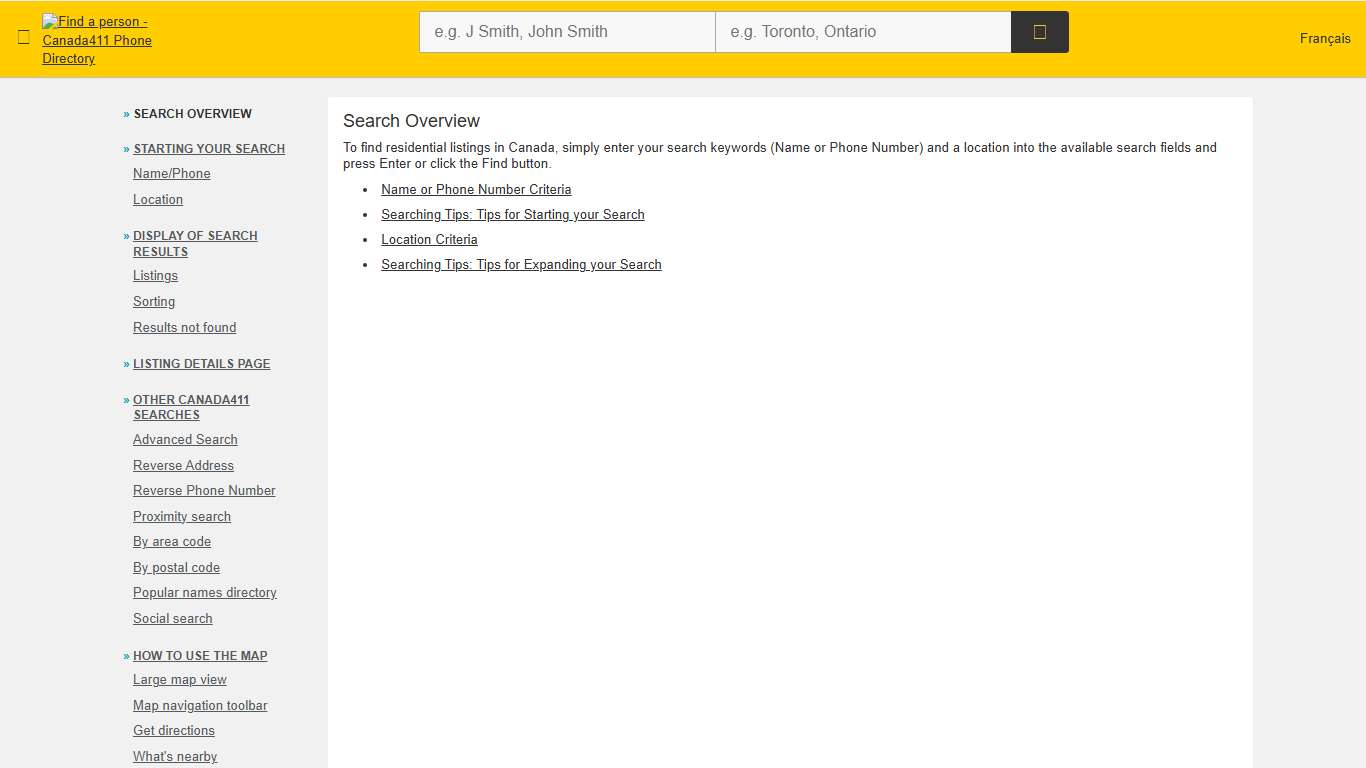Click the location search input field

(x=862, y=31)
